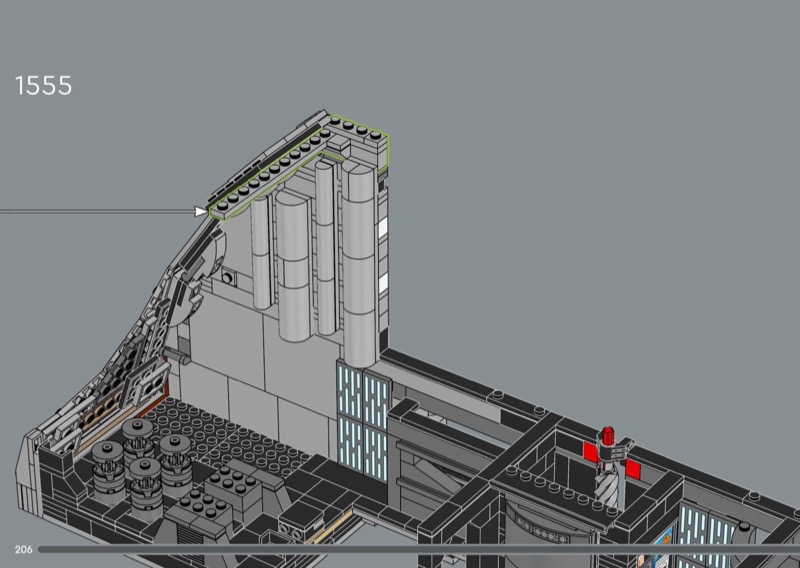The width and height of the screenshot is (800, 568).
Task: Click the small round stud on the grey wall
Action: 229,276
